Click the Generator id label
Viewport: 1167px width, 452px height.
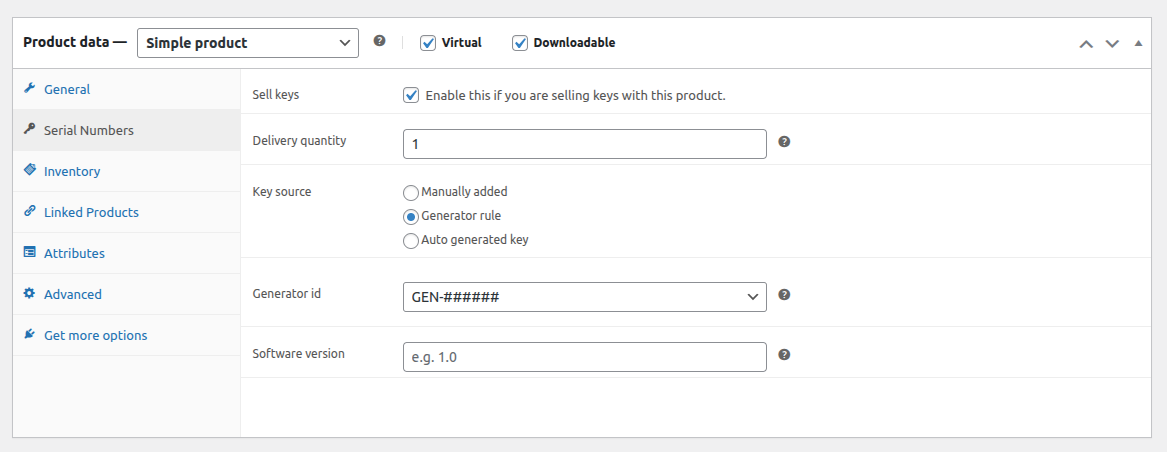[x=287, y=293]
